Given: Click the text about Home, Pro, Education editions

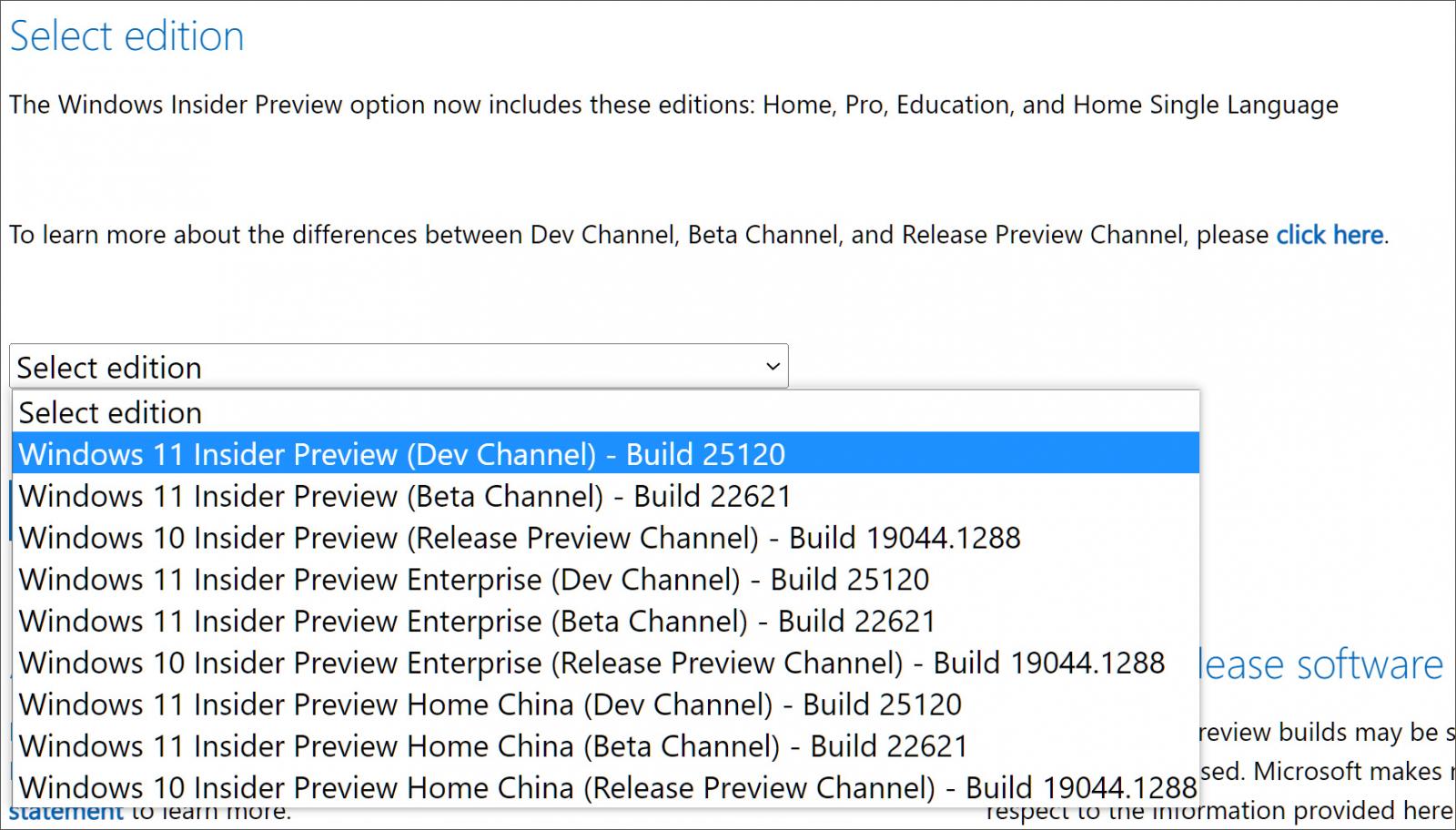Looking at the screenshot, I should (673, 105).
